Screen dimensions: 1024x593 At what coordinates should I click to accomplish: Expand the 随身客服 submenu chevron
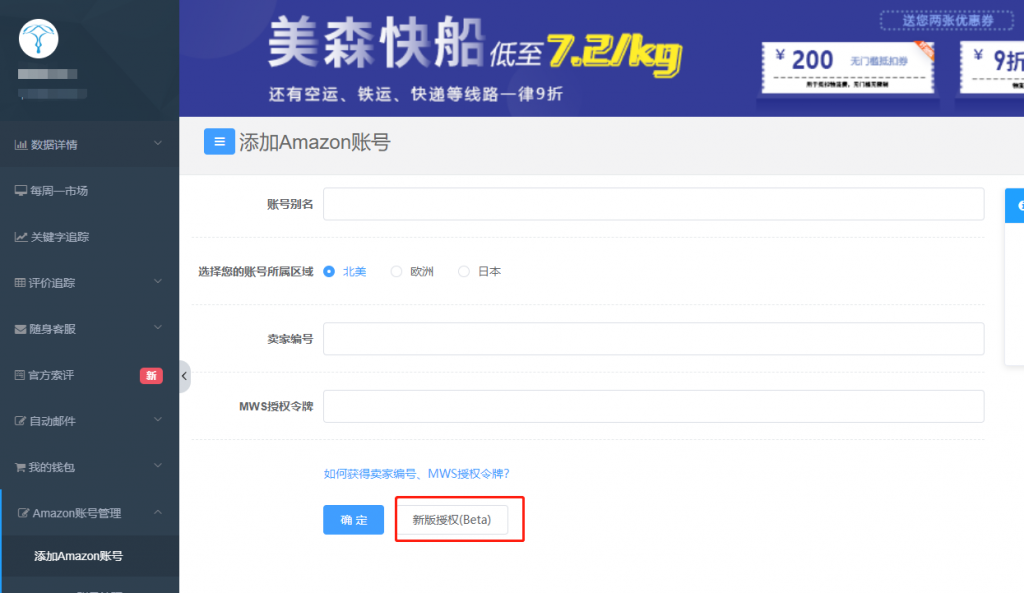(158, 328)
